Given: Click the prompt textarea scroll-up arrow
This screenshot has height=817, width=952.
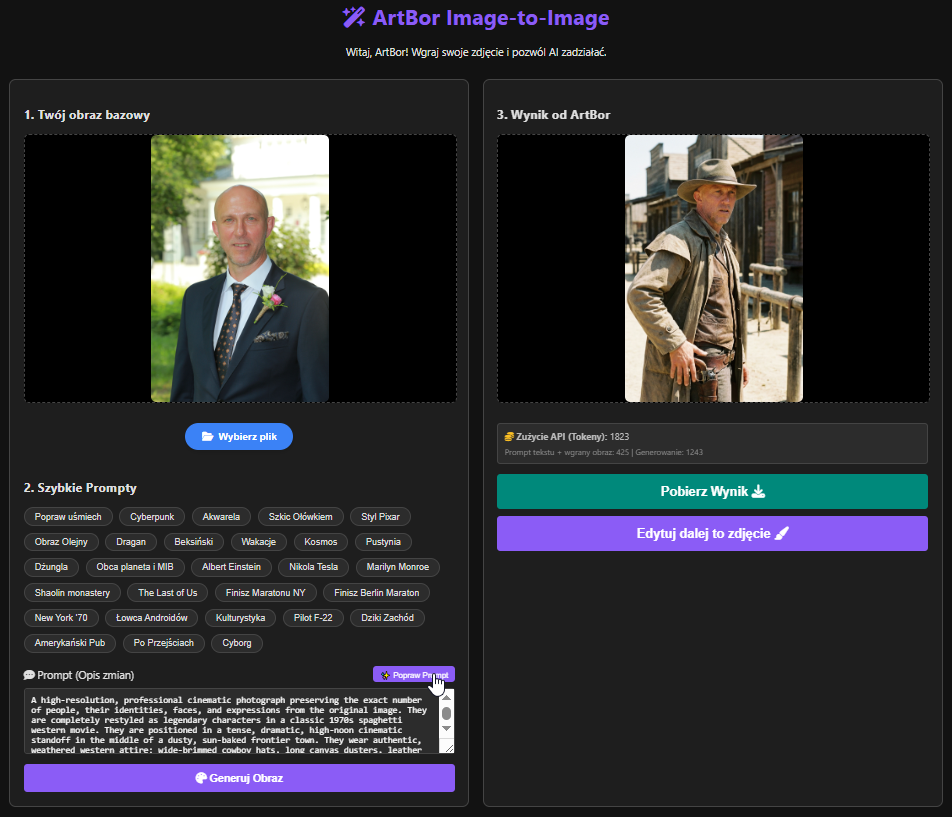Looking at the screenshot, I should [447, 696].
